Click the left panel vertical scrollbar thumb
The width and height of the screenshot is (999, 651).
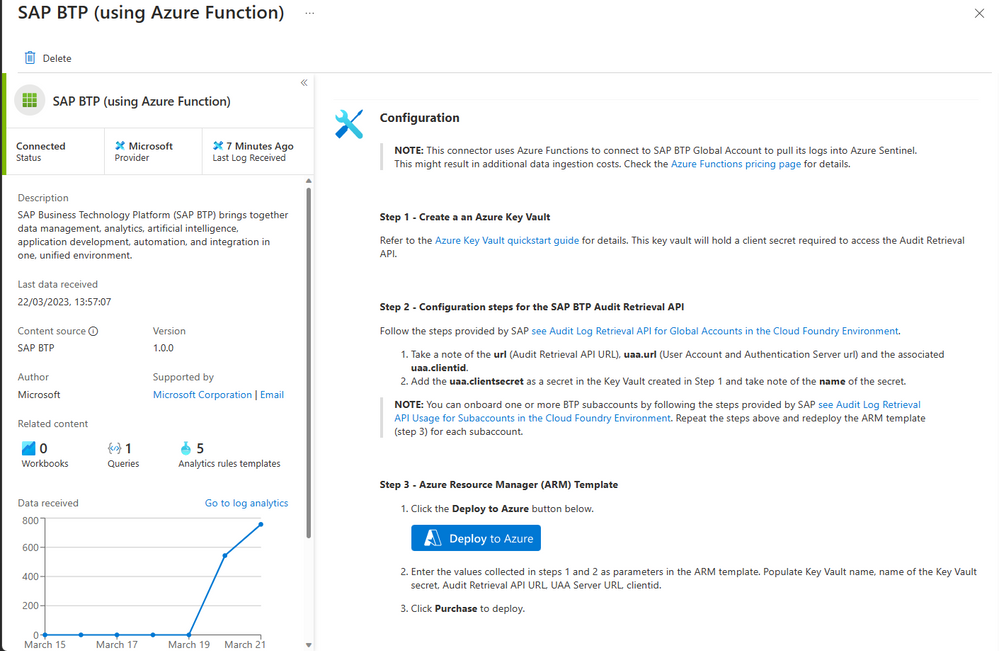309,363
